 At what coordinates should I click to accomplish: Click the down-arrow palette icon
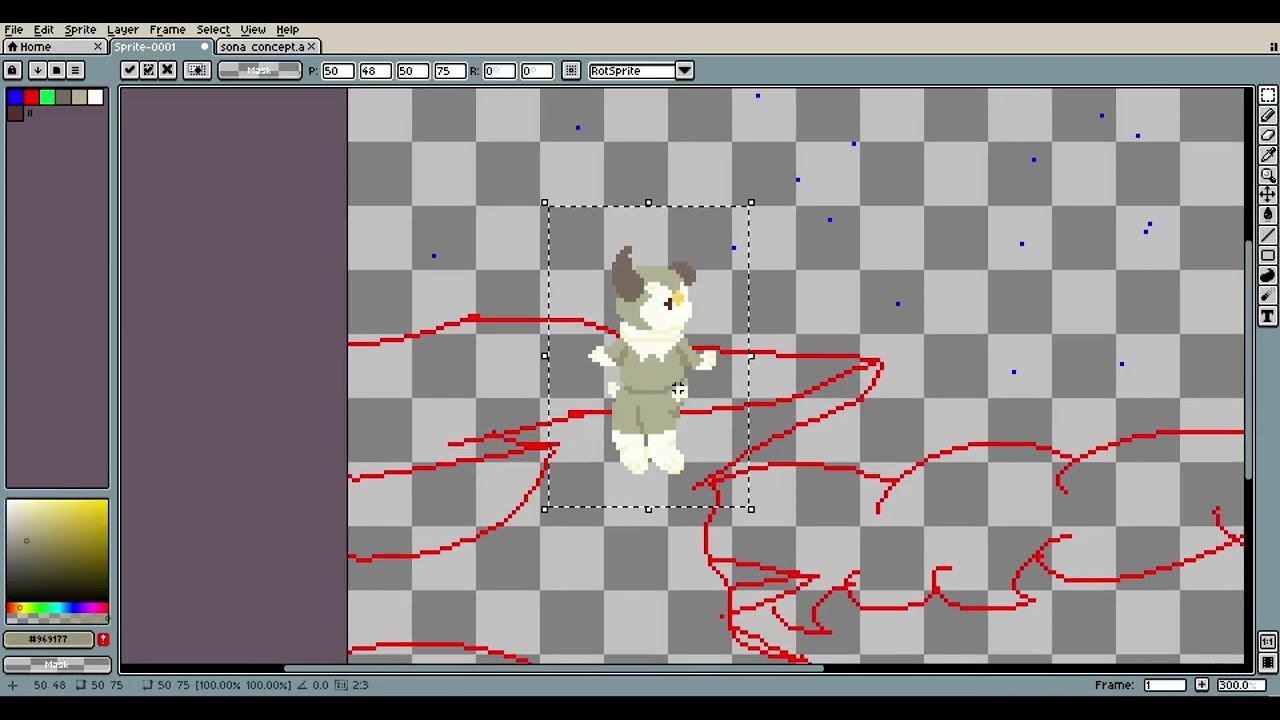(37, 70)
